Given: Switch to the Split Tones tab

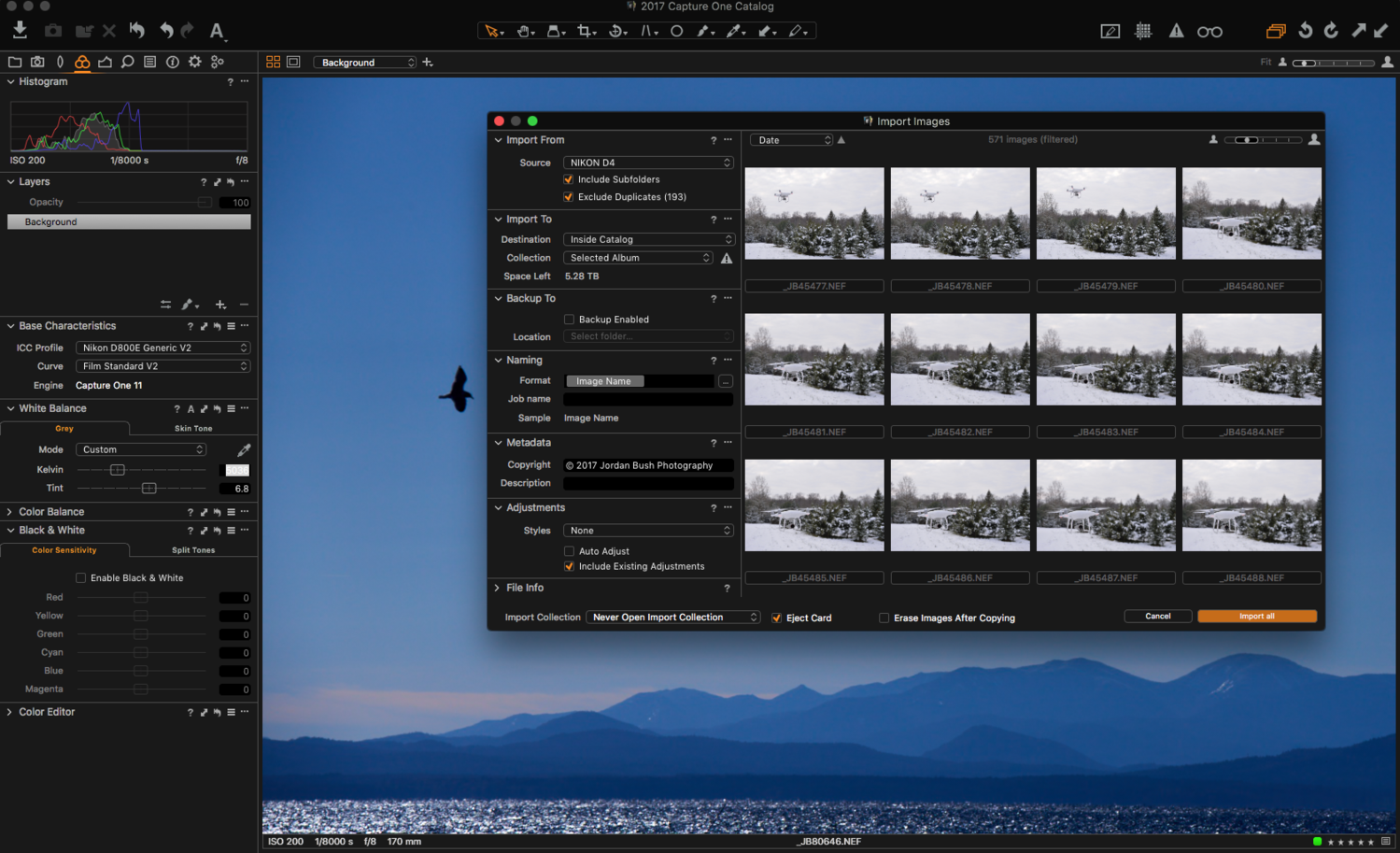Looking at the screenshot, I should pos(193,550).
